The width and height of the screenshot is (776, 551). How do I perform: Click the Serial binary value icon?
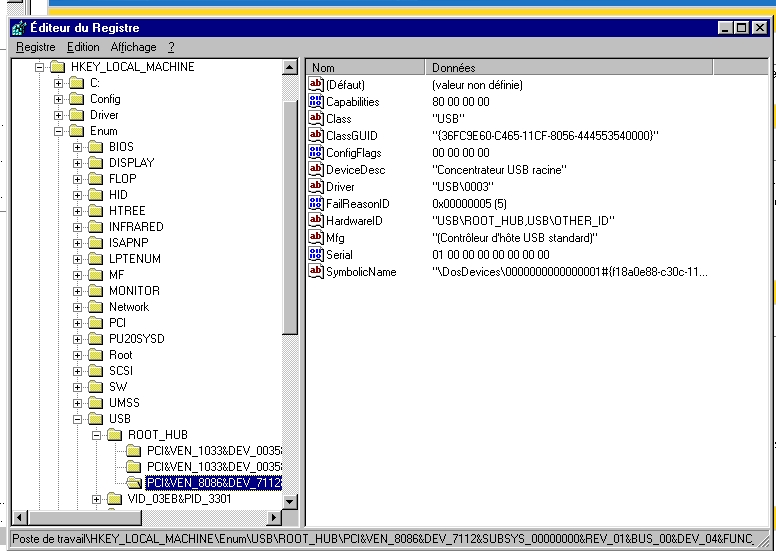(x=316, y=254)
